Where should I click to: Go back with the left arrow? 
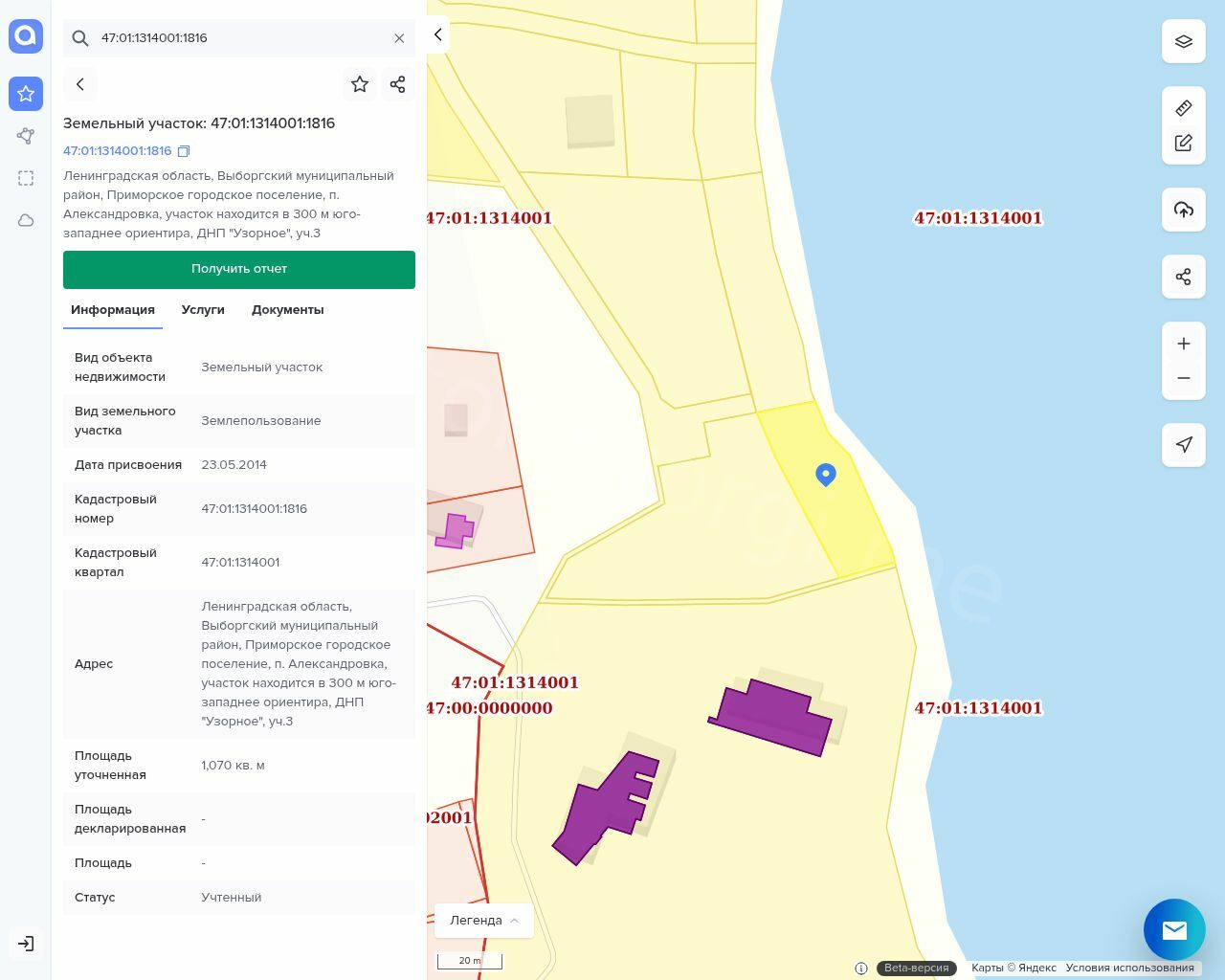[x=80, y=84]
